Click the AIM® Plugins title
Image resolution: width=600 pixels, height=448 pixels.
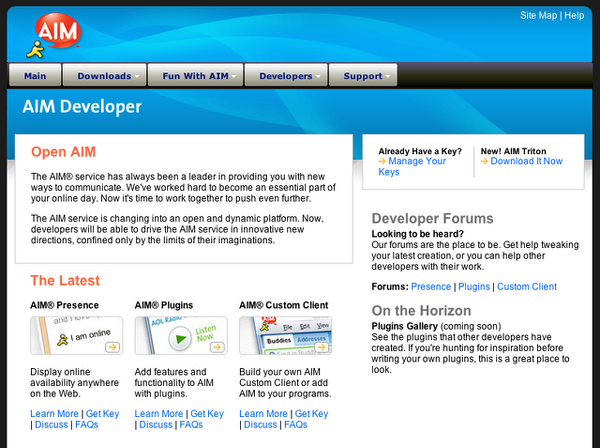click(164, 305)
